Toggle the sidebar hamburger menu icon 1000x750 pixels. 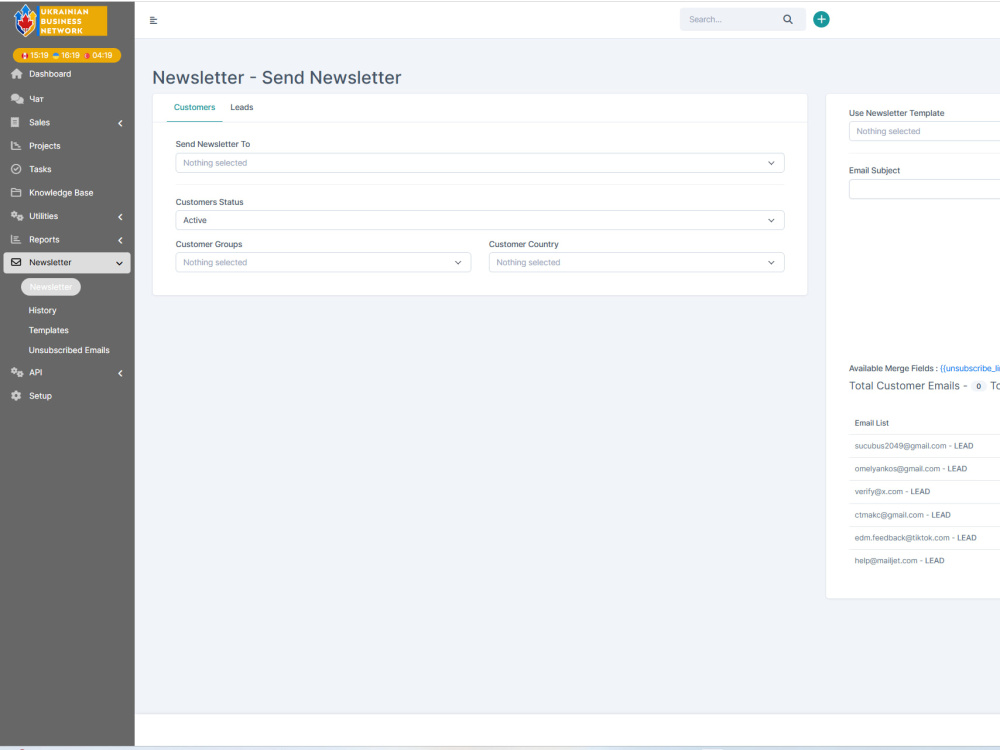(x=153, y=20)
